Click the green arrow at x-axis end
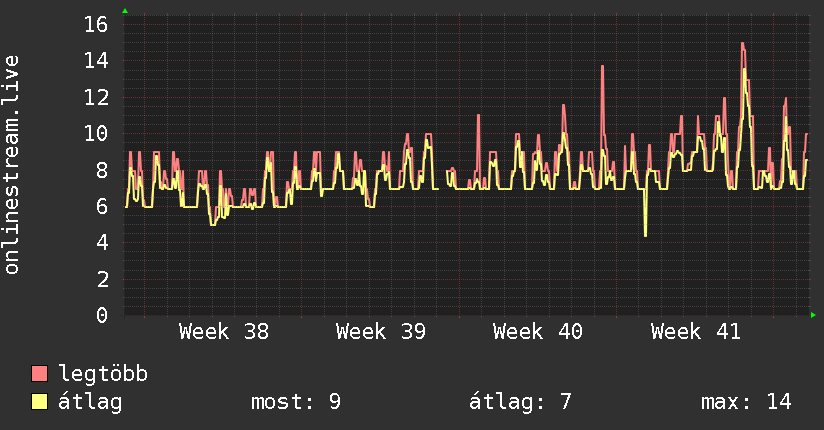 [813, 315]
